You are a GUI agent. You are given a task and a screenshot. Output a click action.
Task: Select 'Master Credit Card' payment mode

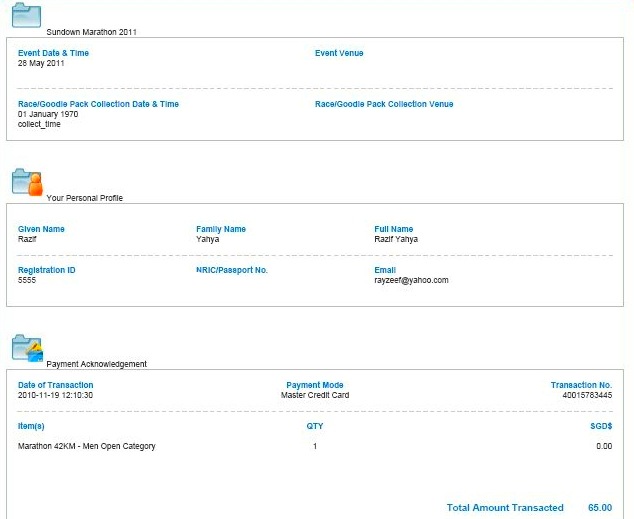315,395
